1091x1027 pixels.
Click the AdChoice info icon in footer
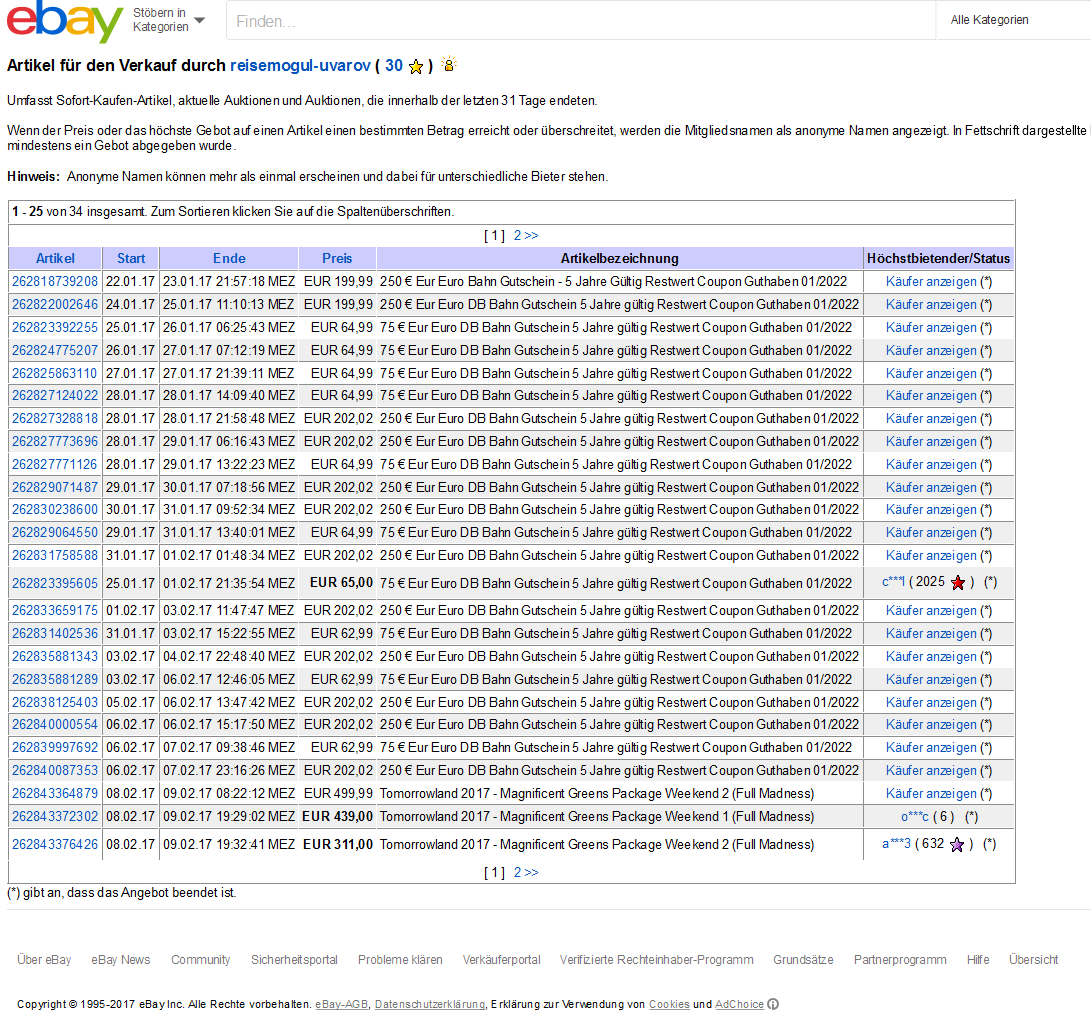coord(773,1004)
